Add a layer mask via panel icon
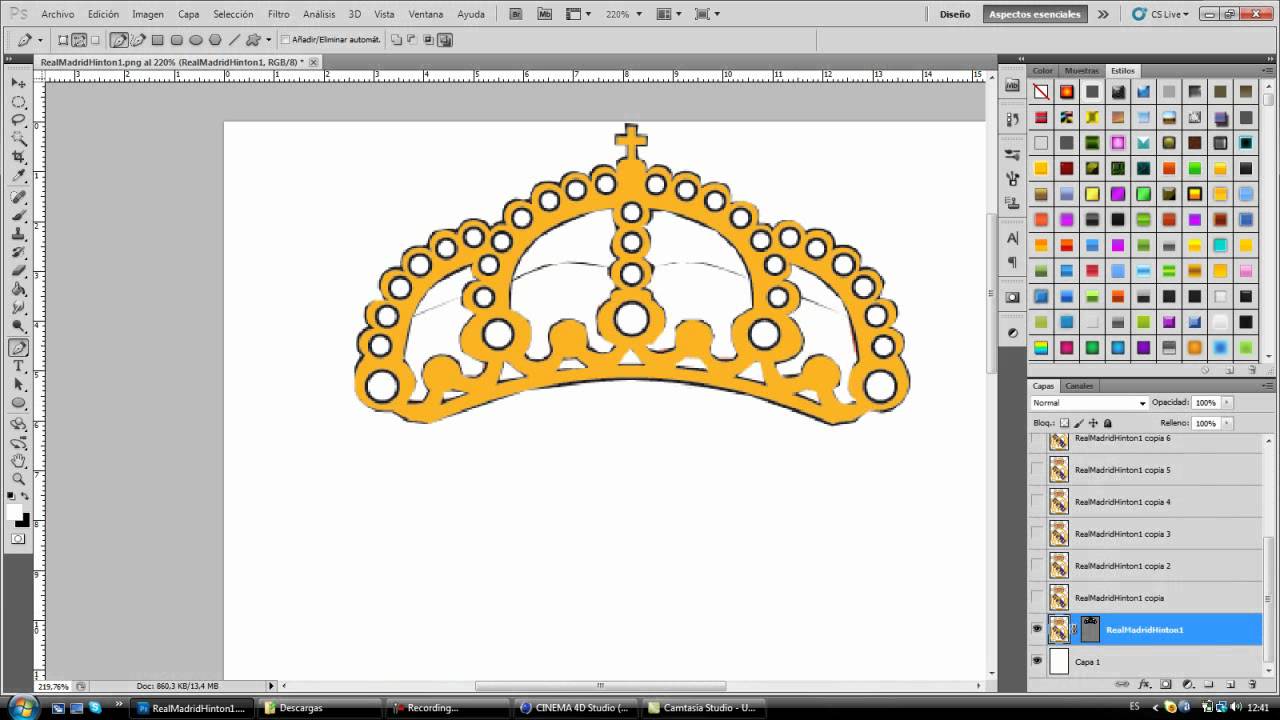This screenshot has height=720, width=1280. coord(1166,684)
